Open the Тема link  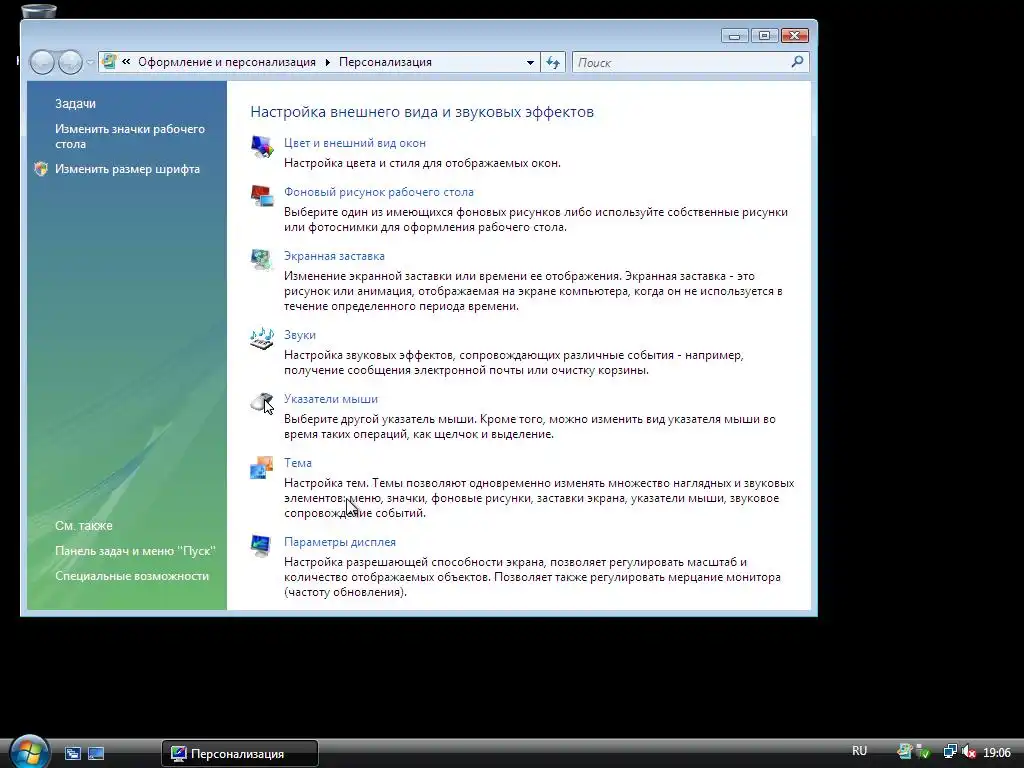298,463
